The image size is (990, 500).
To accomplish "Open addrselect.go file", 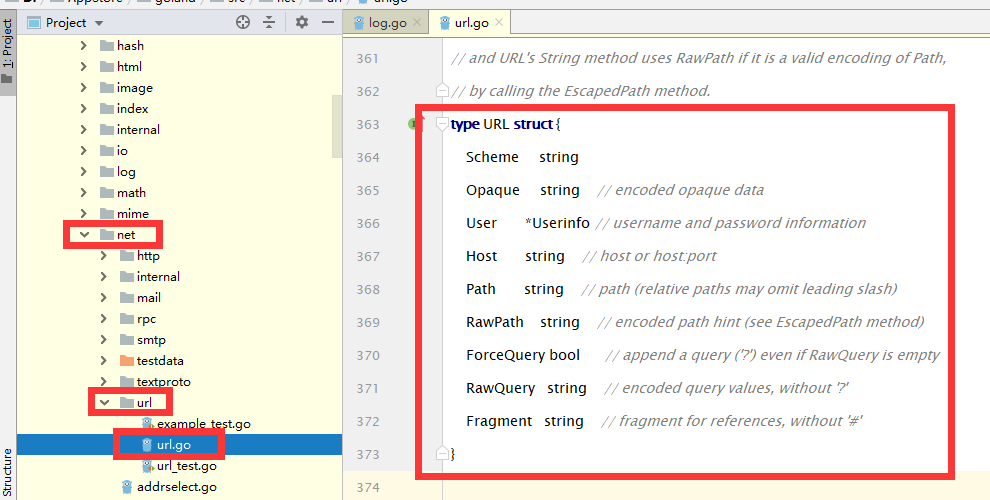I will 177,487.
